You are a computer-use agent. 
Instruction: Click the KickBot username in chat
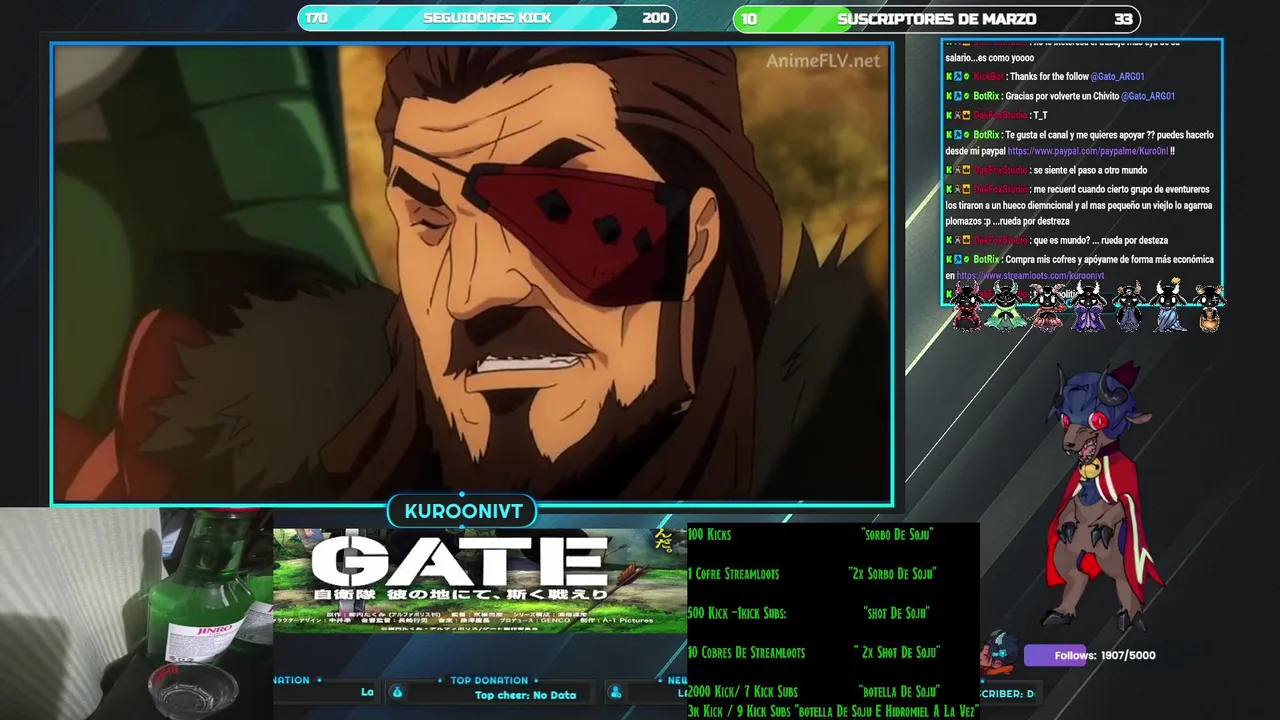[988, 76]
